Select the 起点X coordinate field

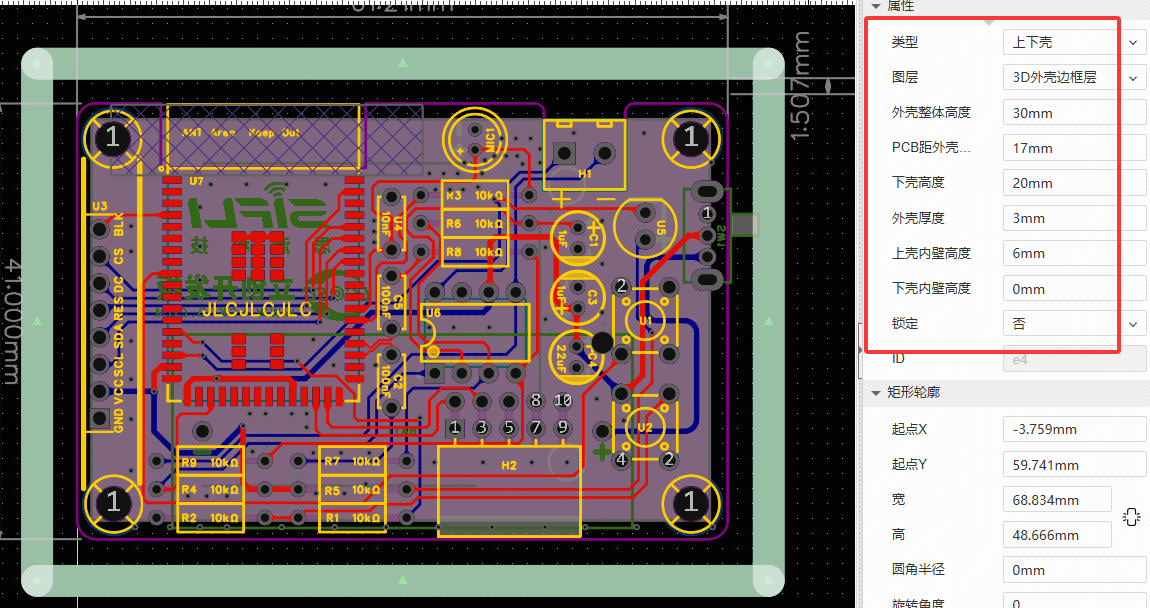point(1073,429)
